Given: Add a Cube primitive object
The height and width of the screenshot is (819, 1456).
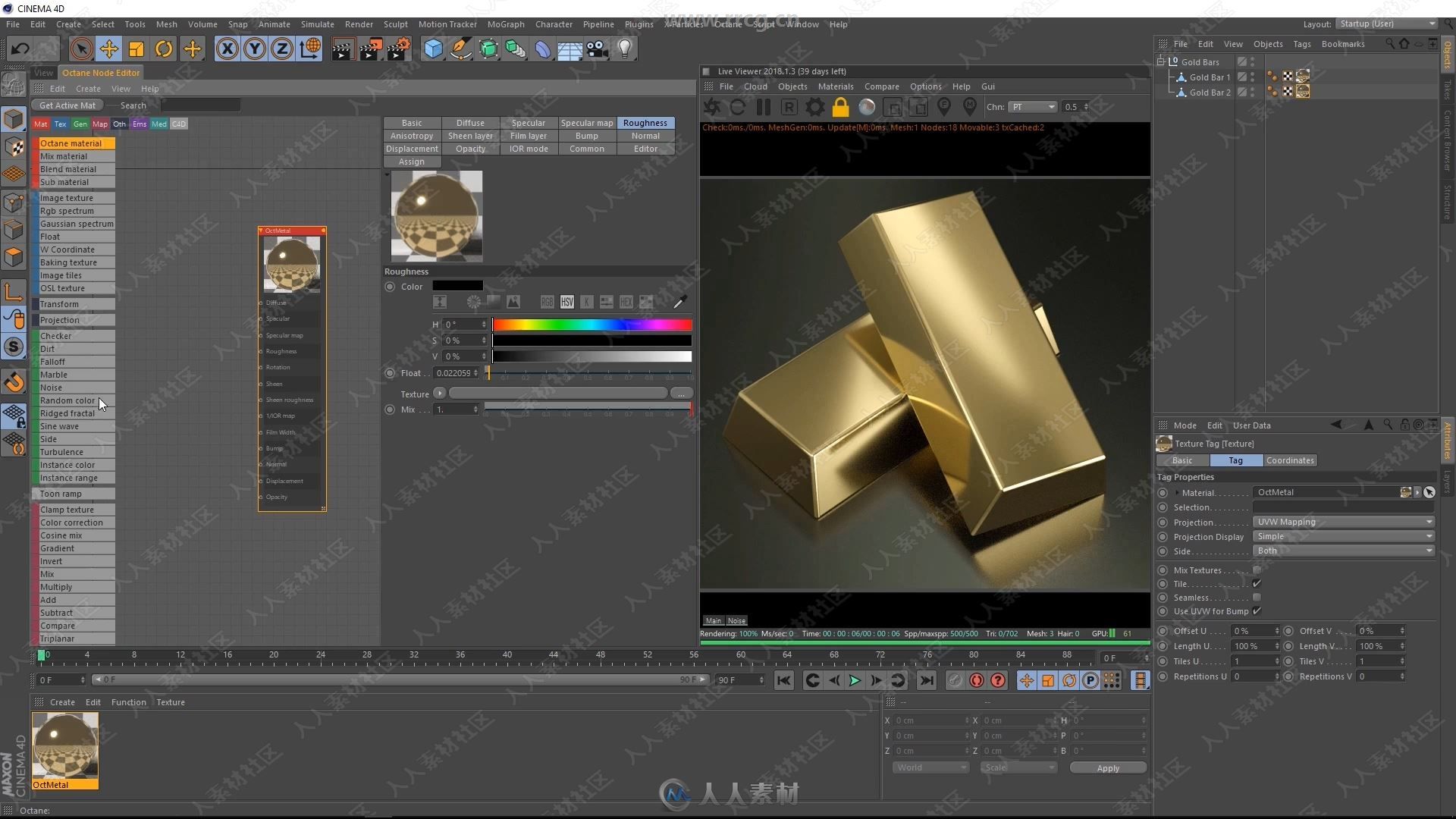Looking at the screenshot, I should [x=433, y=49].
